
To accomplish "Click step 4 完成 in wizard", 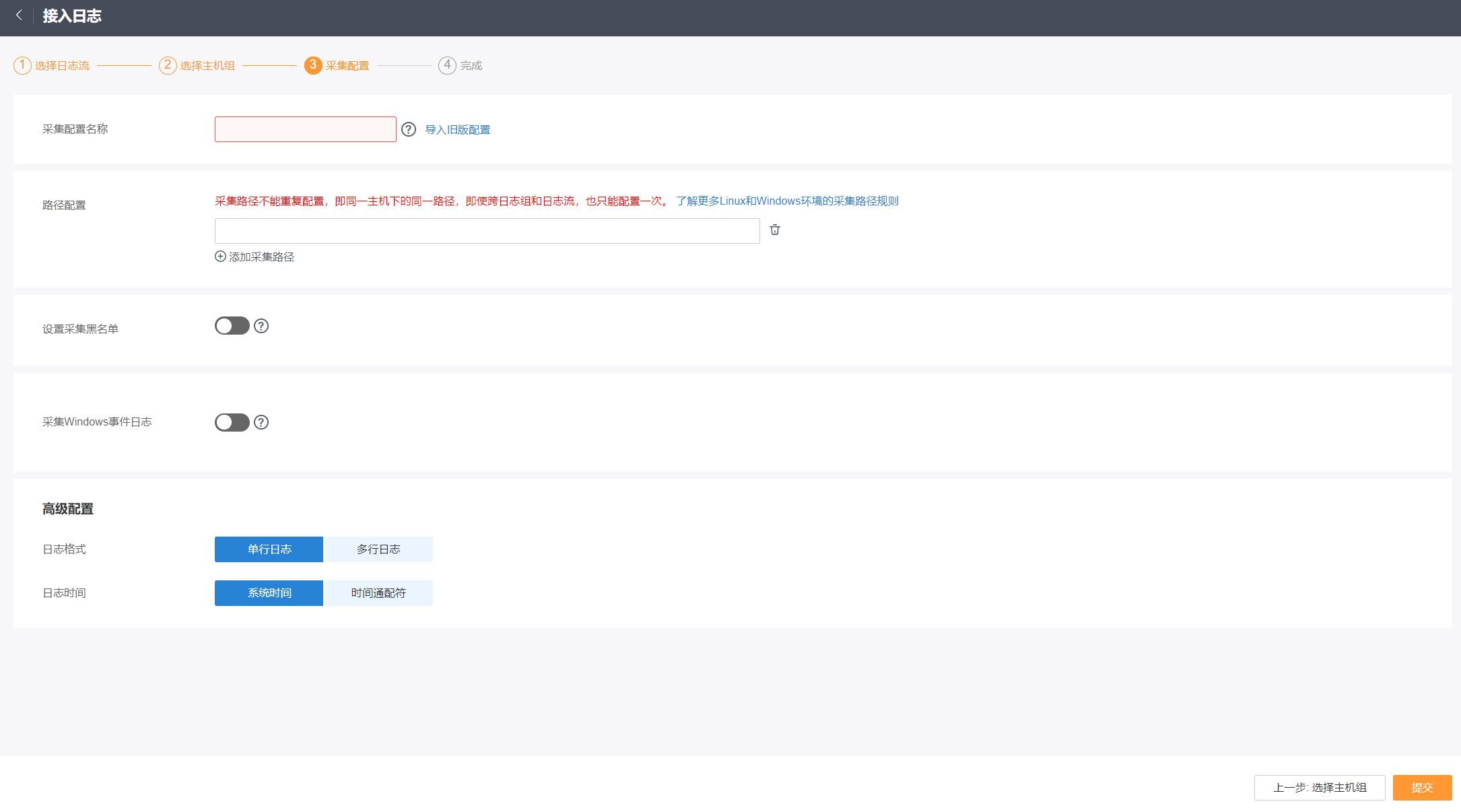I will pos(461,65).
